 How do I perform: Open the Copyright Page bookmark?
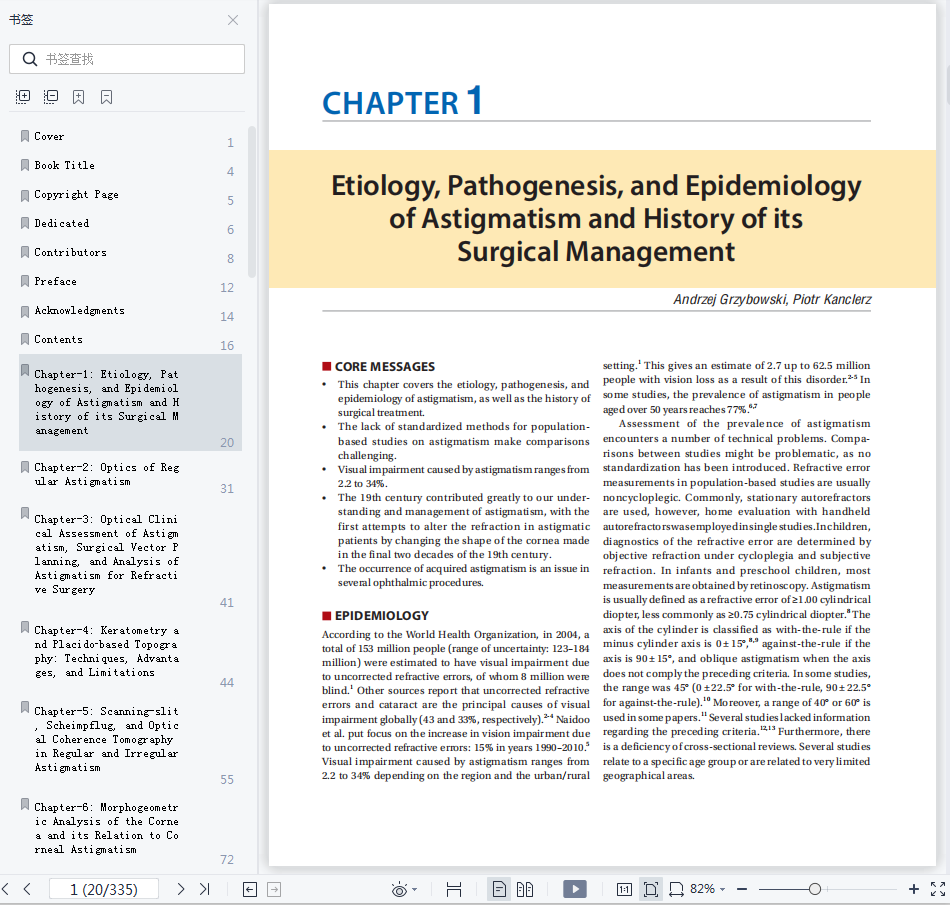tap(76, 194)
